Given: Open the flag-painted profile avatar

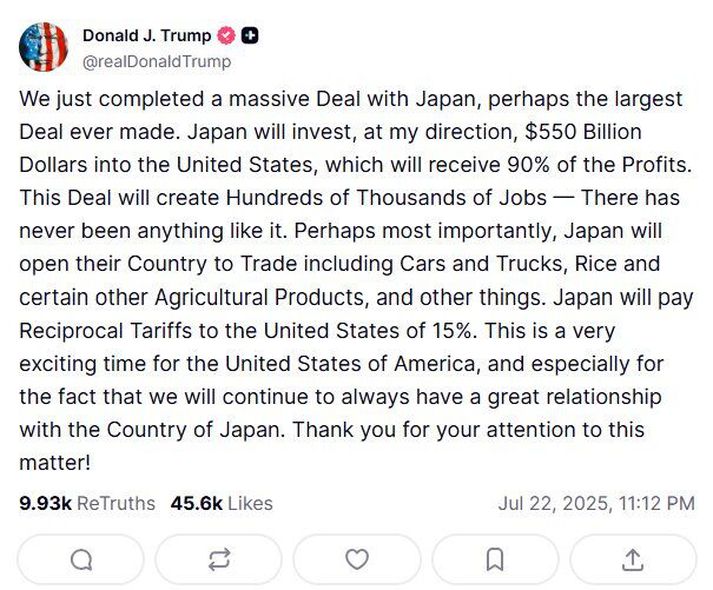Looking at the screenshot, I should pos(44,47).
